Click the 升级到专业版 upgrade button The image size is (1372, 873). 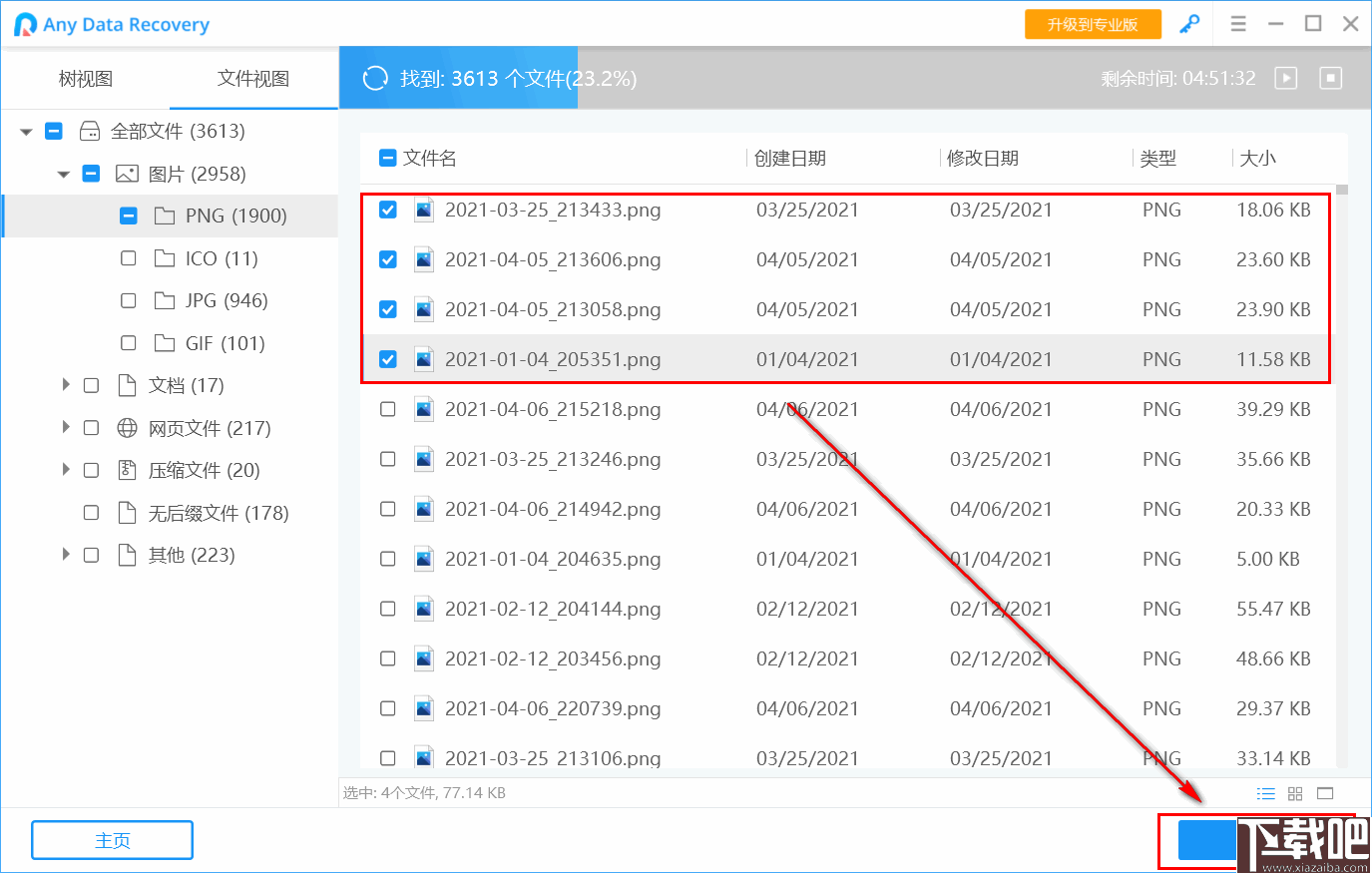point(1093,24)
